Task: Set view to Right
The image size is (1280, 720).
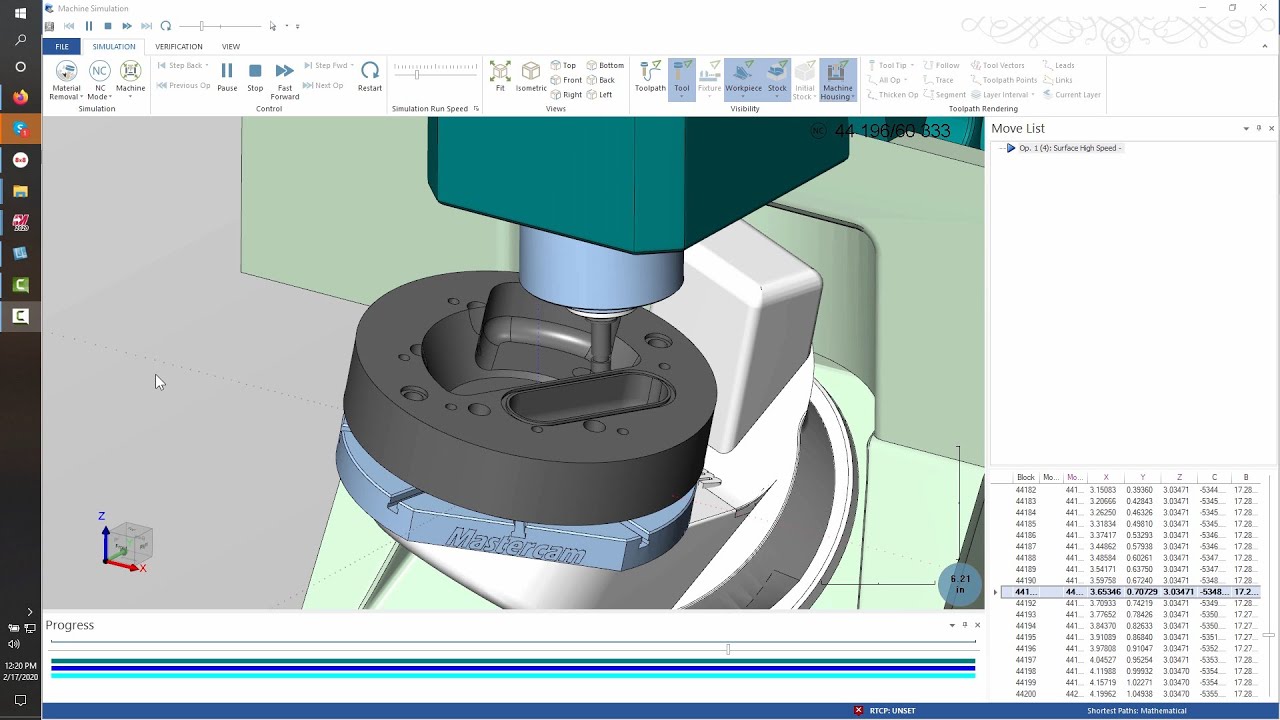Action: (566, 95)
